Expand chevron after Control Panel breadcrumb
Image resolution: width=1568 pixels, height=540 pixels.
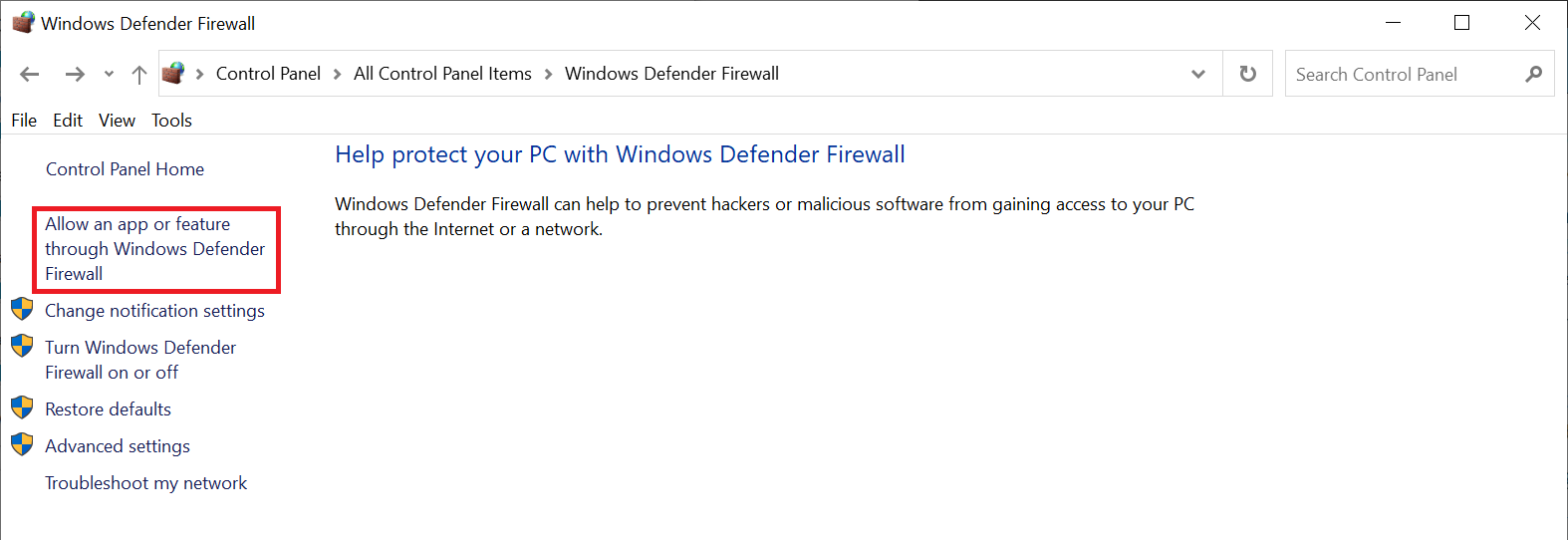pos(338,74)
